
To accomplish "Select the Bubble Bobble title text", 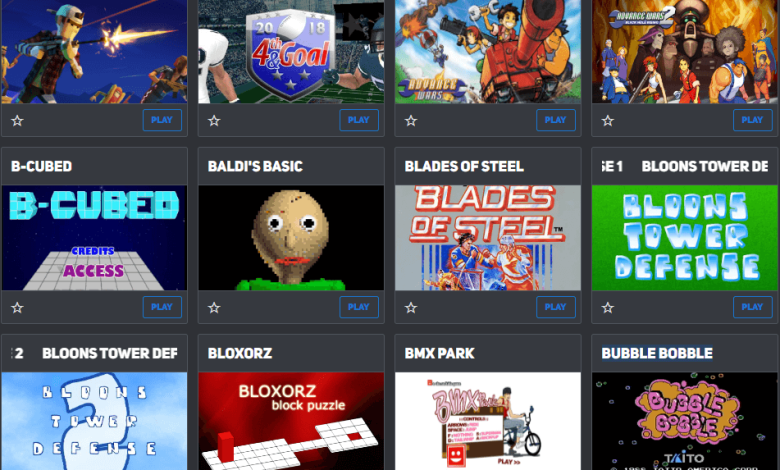I will coord(657,353).
